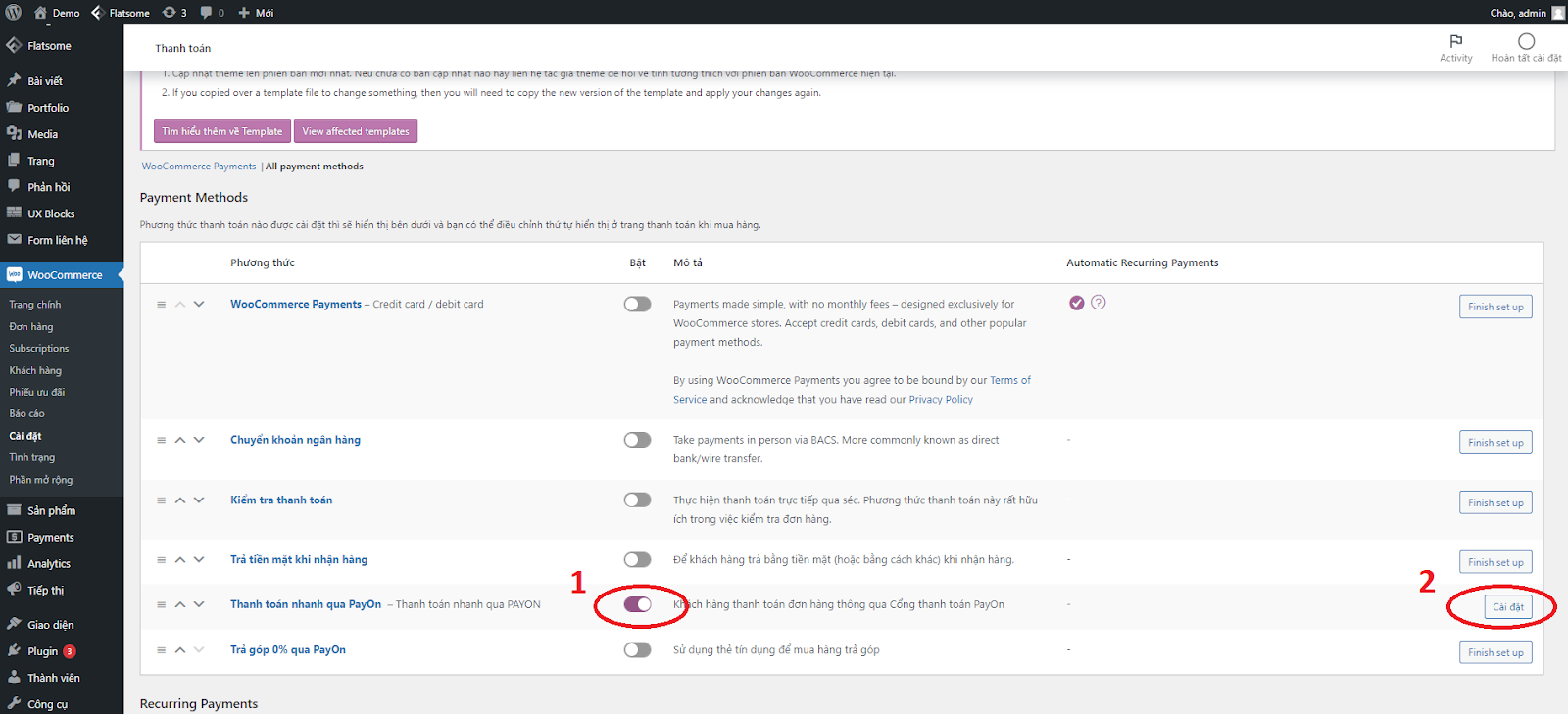This screenshot has height=714, width=1568.
Task: Open the Activity flag panel
Action: pos(1456,48)
